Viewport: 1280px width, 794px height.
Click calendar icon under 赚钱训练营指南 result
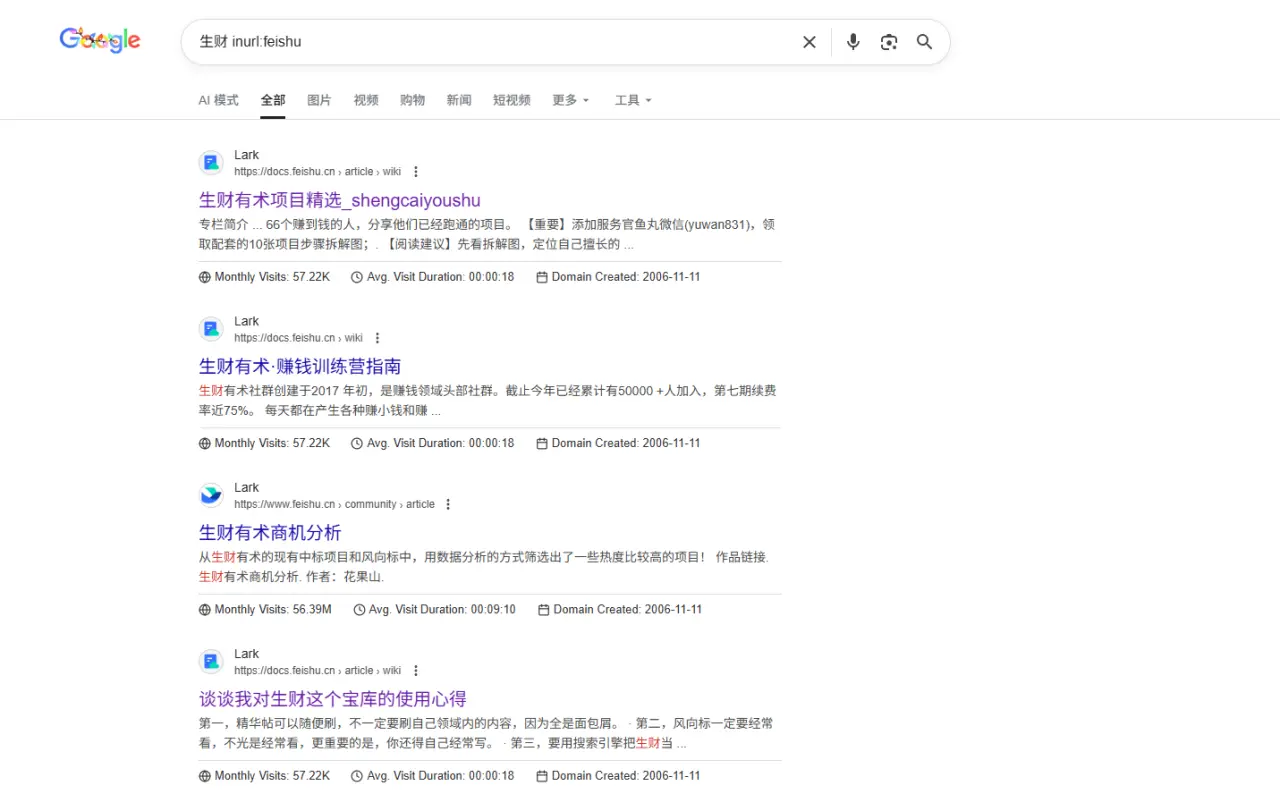[x=542, y=443]
